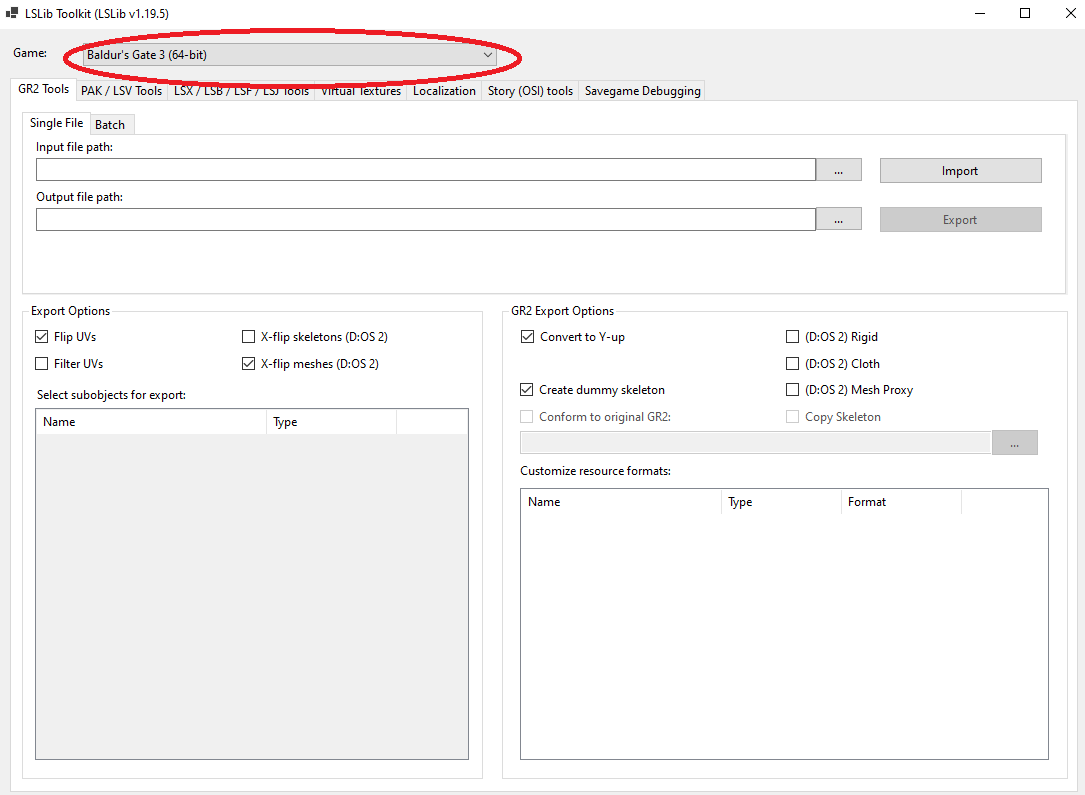The height and width of the screenshot is (795, 1085).
Task: Select the Single File sub-tab
Action: tap(56, 122)
